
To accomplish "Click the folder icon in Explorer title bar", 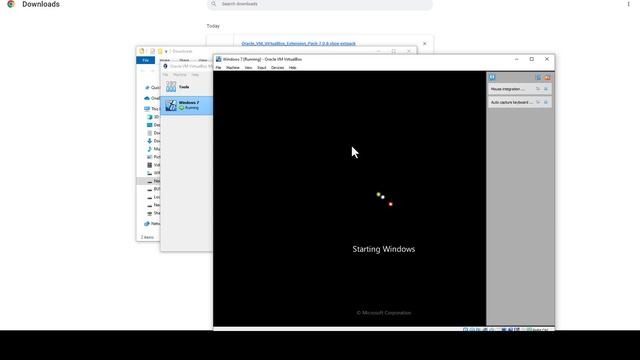I will 142,51.
